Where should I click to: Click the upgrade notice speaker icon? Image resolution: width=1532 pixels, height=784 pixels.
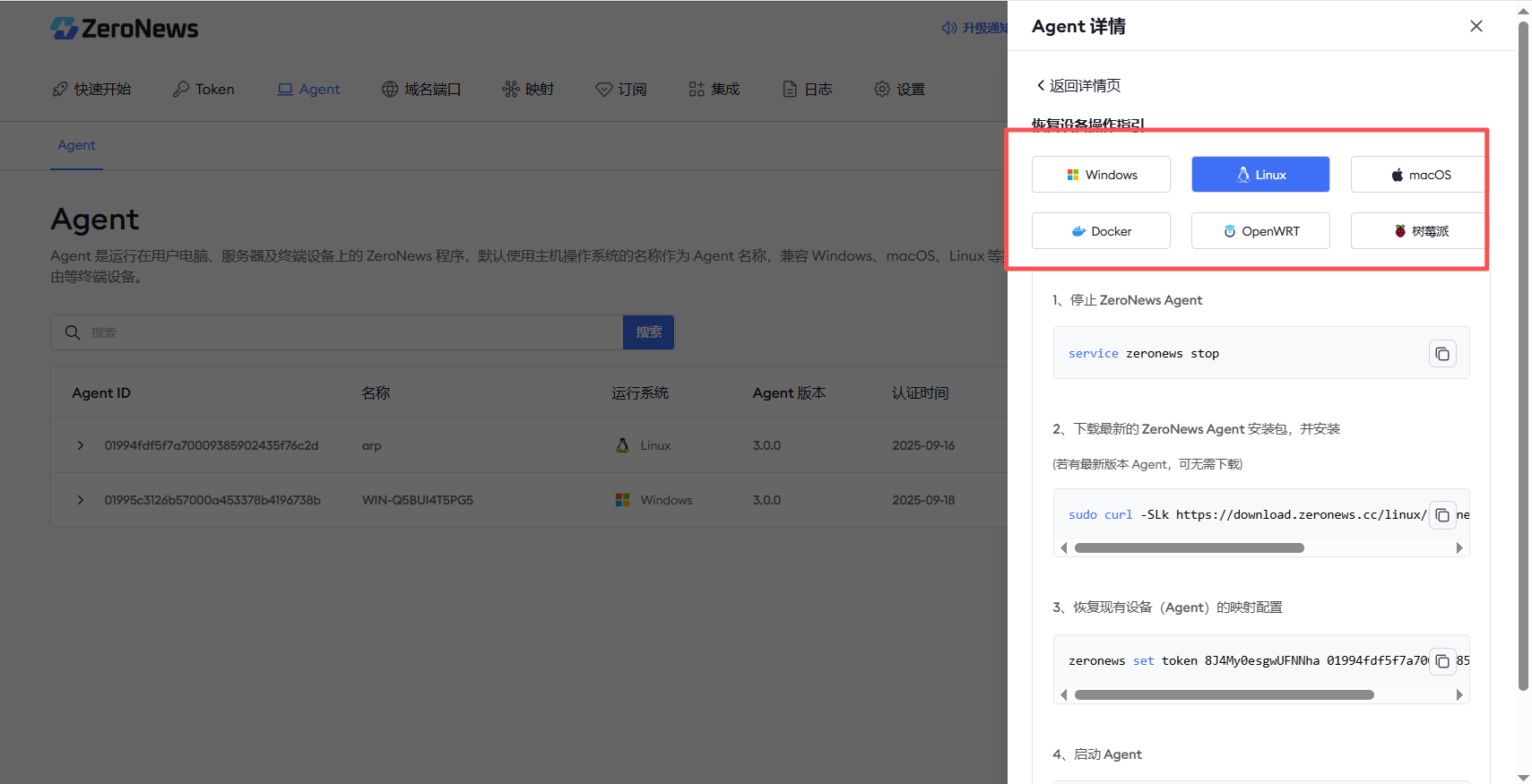948,29
